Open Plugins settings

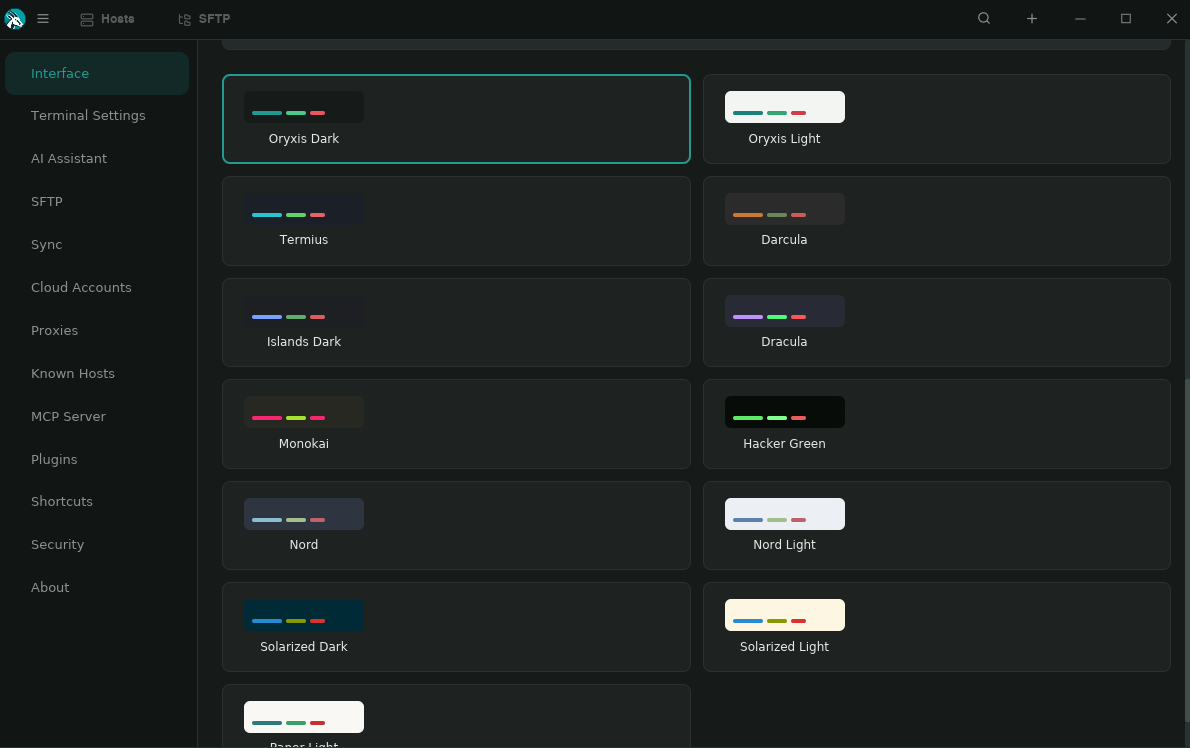(x=97, y=460)
